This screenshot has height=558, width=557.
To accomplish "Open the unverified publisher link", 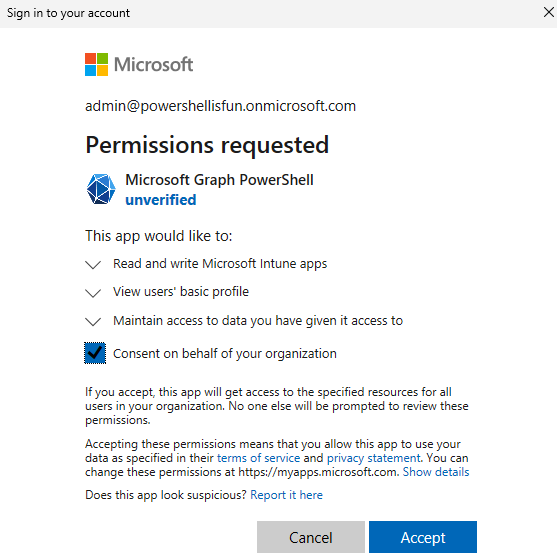I will 161,200.
